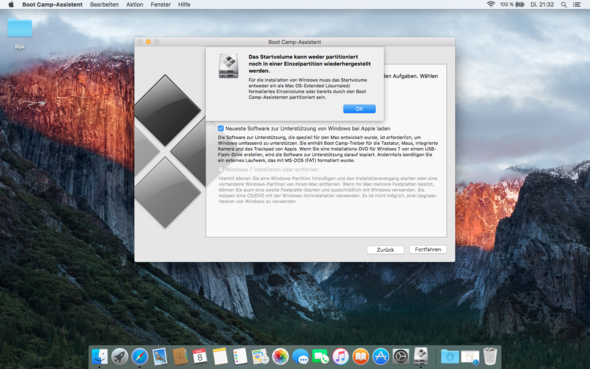Image resolution: width=590 pixels, height=369 pixels.
Task: Open Notes app in the dock
Action: pyautogui.click(x=220, y=356)
